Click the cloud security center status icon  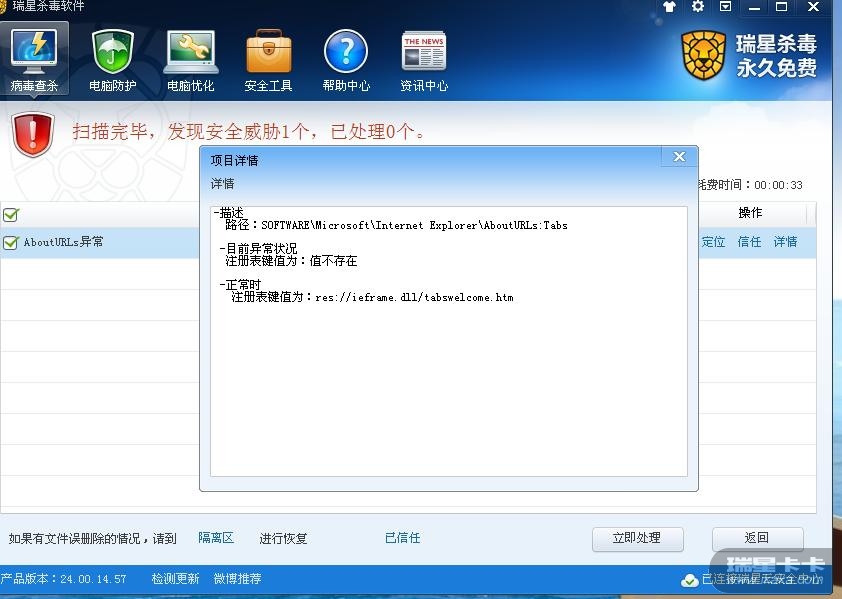(689, 581)
